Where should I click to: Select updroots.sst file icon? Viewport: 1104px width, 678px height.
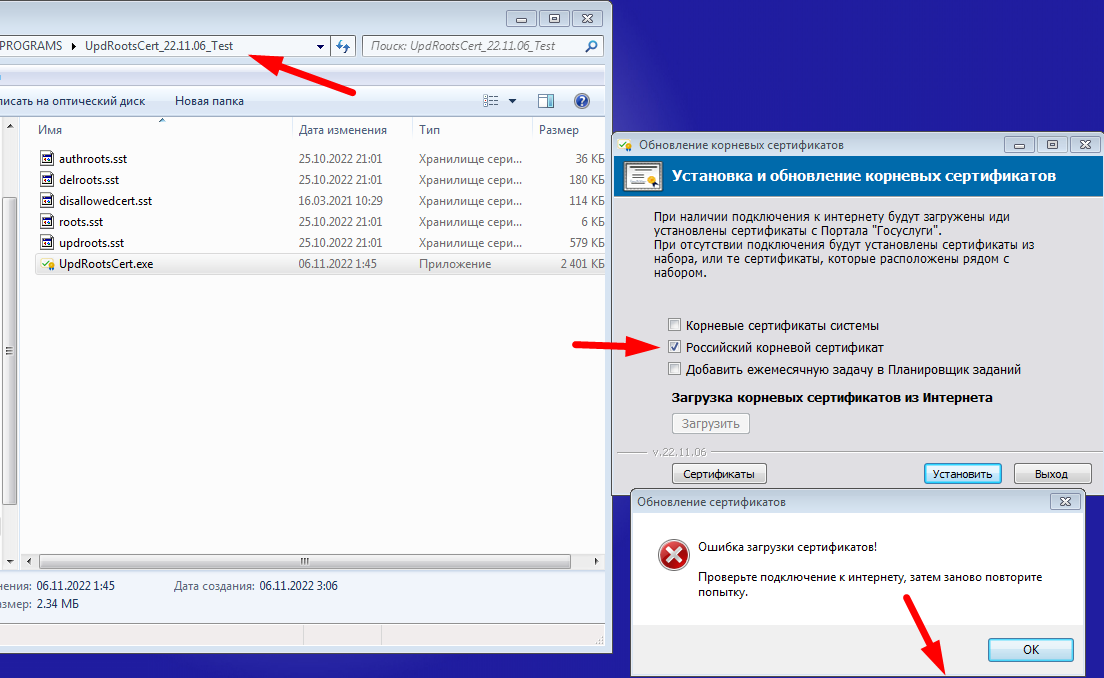coord(46,243)
